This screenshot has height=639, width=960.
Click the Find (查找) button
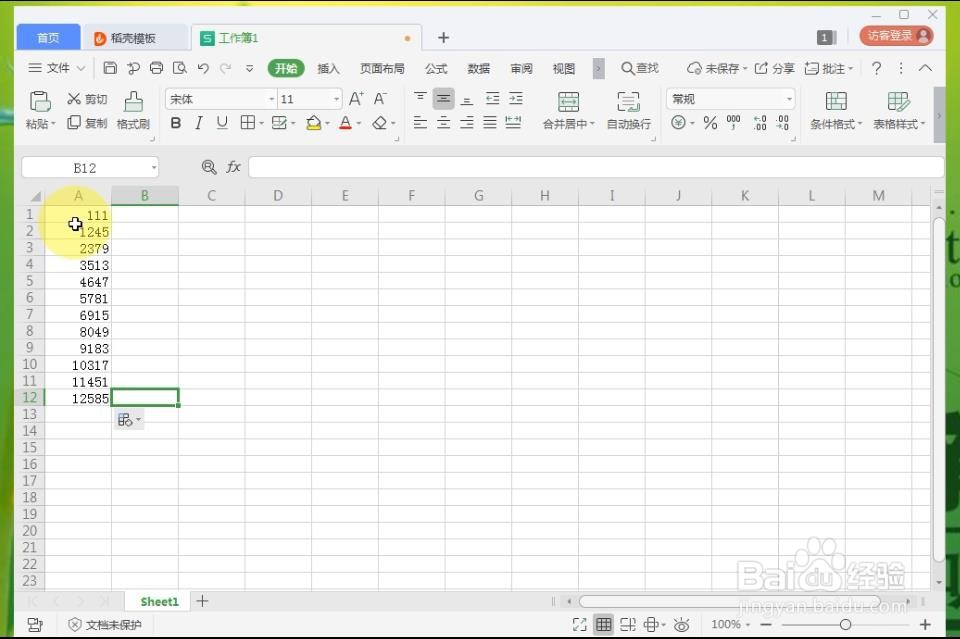tap(640, 68)
